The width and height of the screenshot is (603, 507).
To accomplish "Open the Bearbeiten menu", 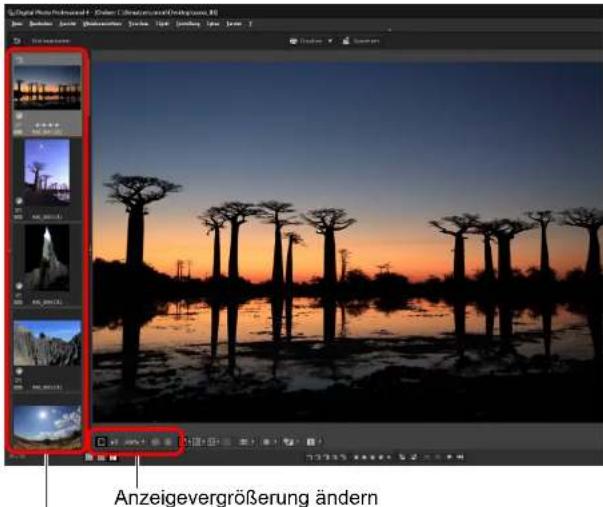I will coord(41,24).
